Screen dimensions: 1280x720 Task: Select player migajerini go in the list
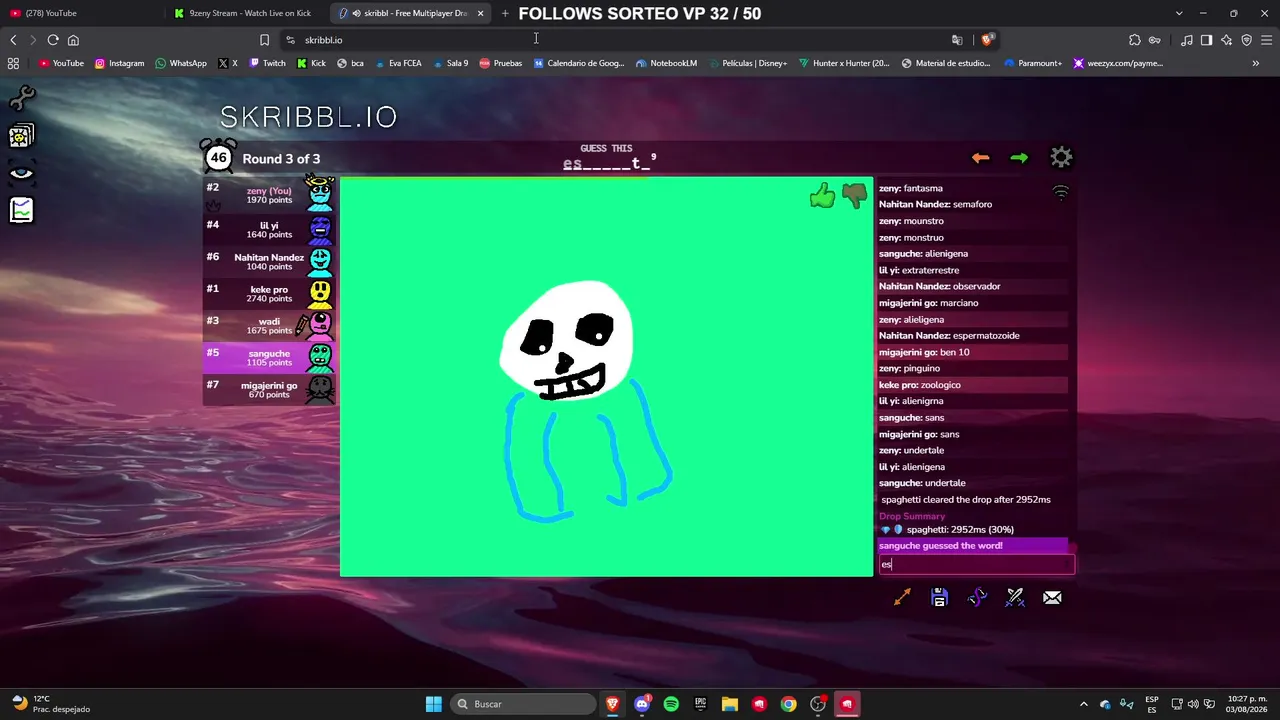269,389
